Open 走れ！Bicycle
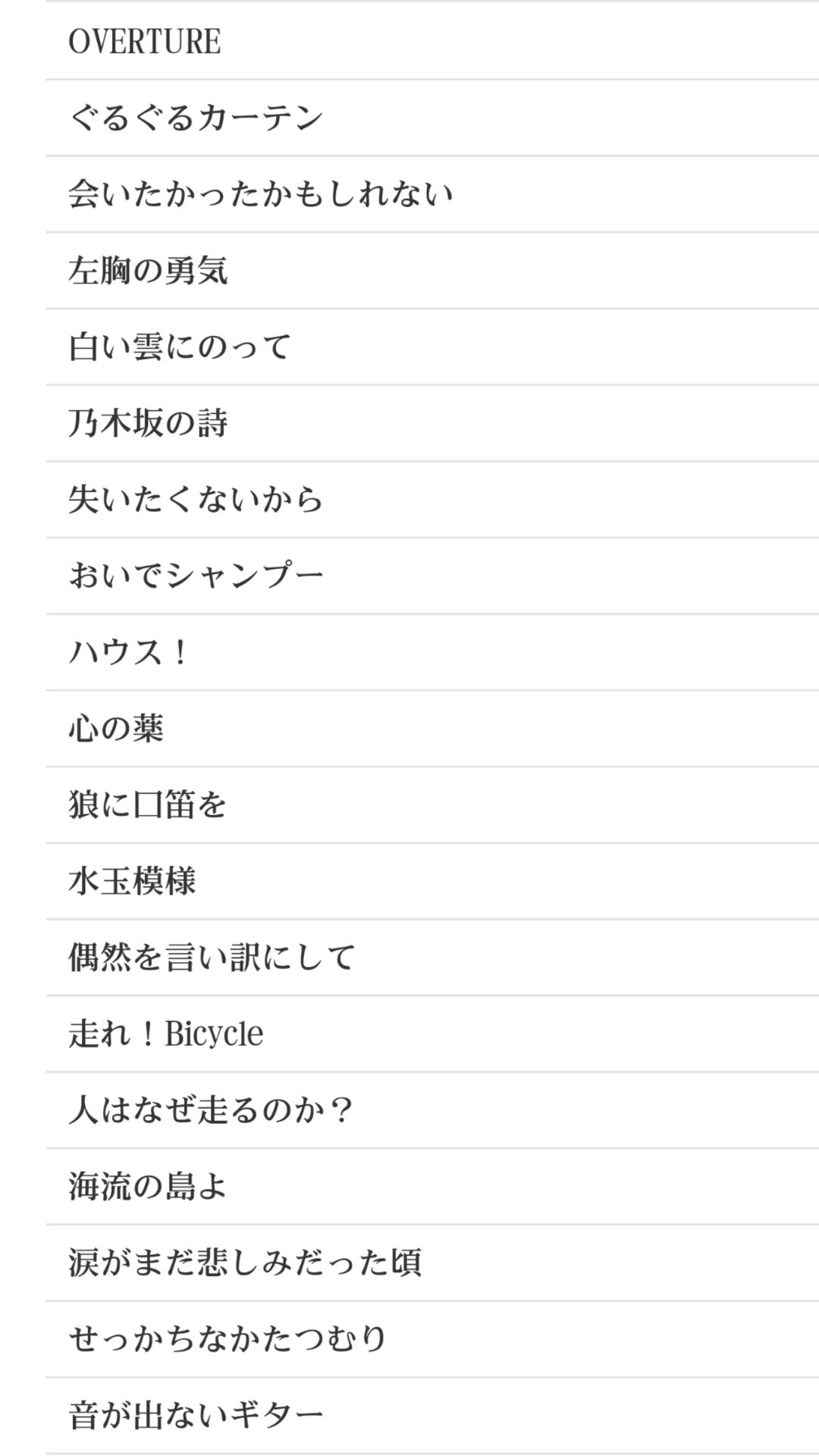Image resolution: width=819 pixels, height=1456 pixels. coord(165,1034)
